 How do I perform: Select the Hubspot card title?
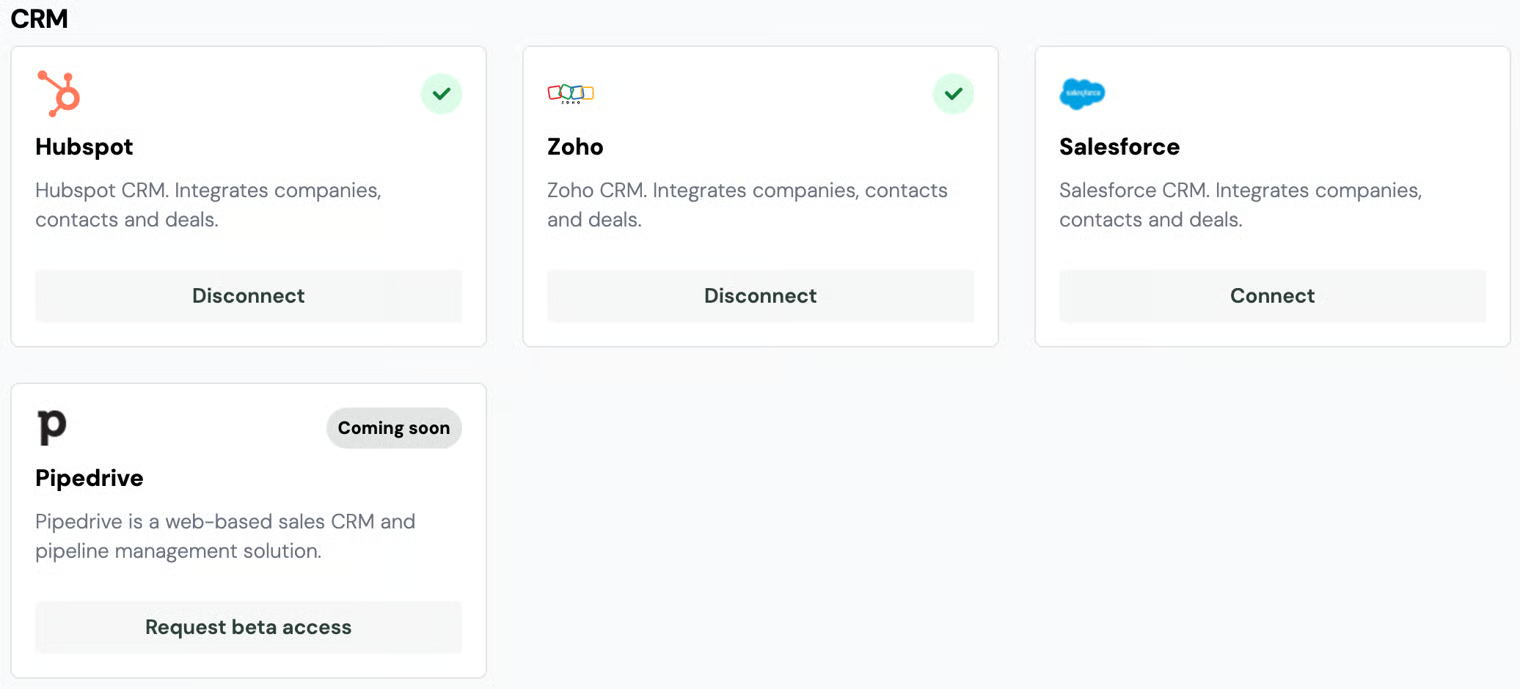pos(84,147)
